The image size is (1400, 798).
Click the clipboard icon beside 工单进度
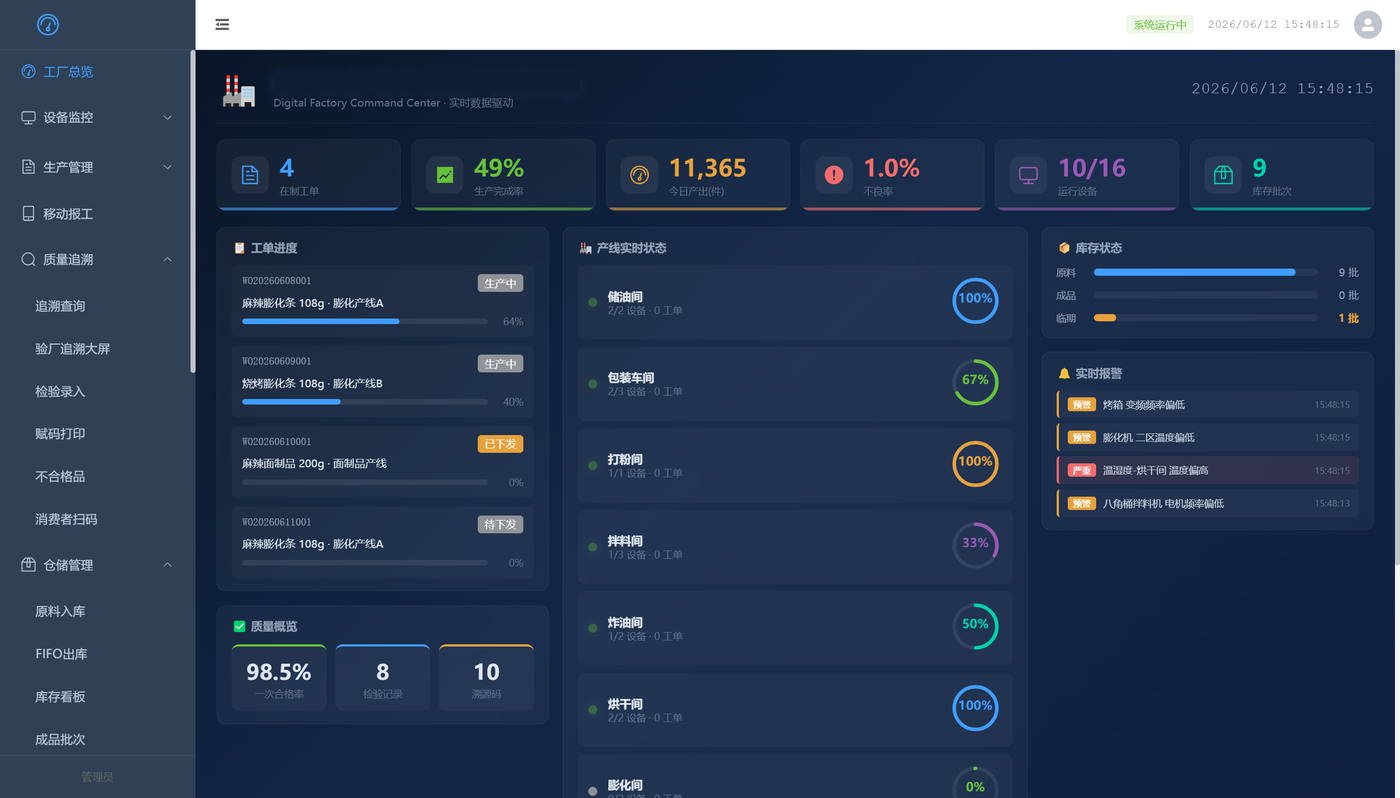click(239, 248)
